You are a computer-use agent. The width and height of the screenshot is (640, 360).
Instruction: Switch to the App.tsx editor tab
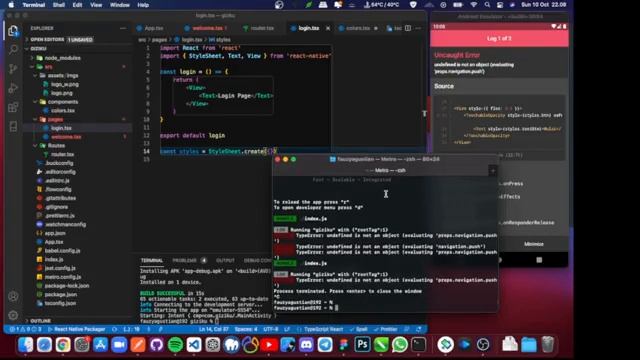153,28
